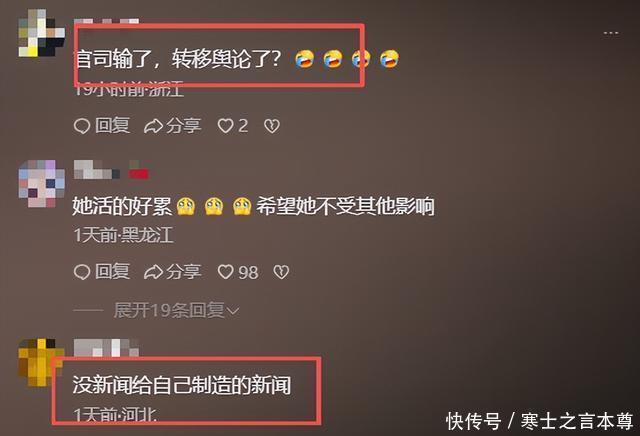
Task: Click the 分享 text under the 黑龙江 comment
Action: [184, 271]
